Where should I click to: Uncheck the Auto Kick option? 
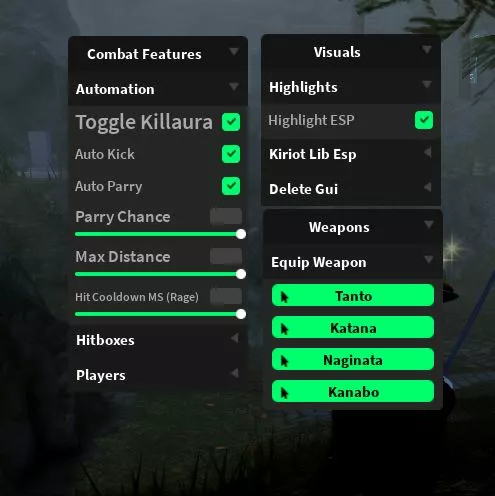coord(231,154)
